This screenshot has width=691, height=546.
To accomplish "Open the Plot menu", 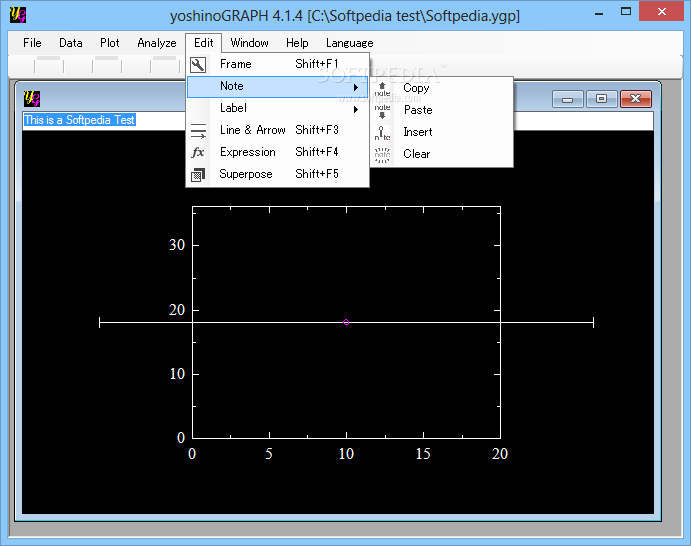I will coord(109,43).
